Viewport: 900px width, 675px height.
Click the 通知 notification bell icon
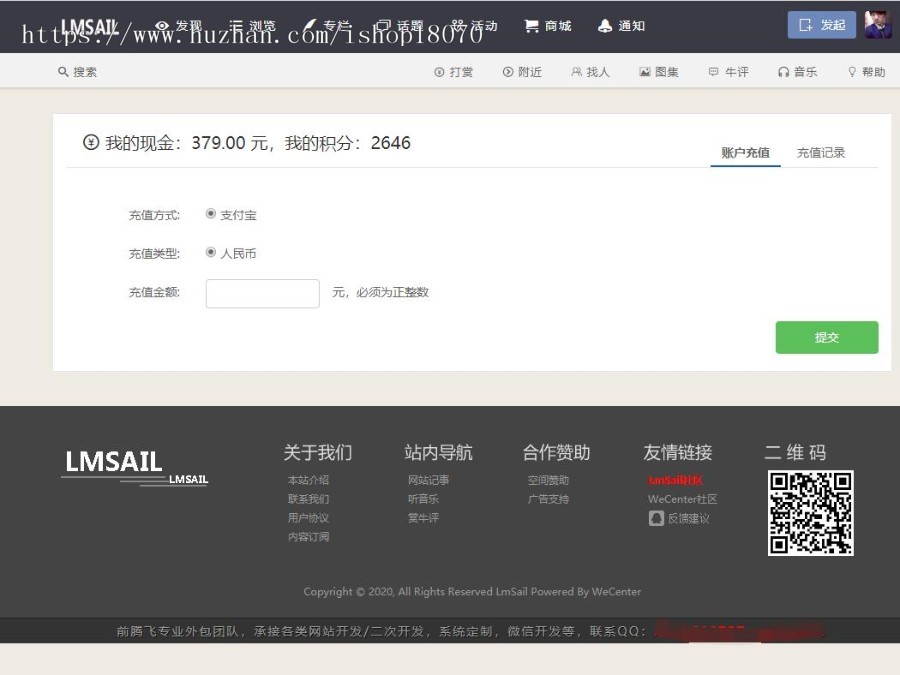pyautogui.click(x=605, y=26)
